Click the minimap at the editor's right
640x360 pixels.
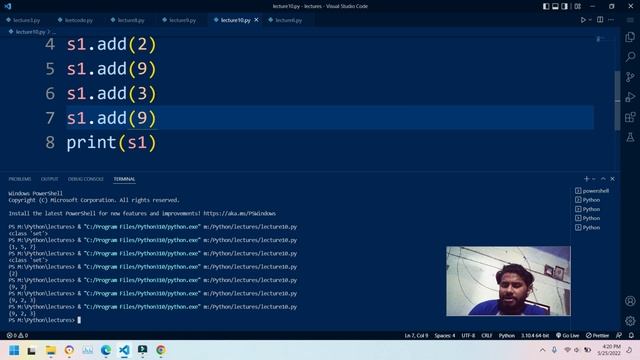[601, 39]
